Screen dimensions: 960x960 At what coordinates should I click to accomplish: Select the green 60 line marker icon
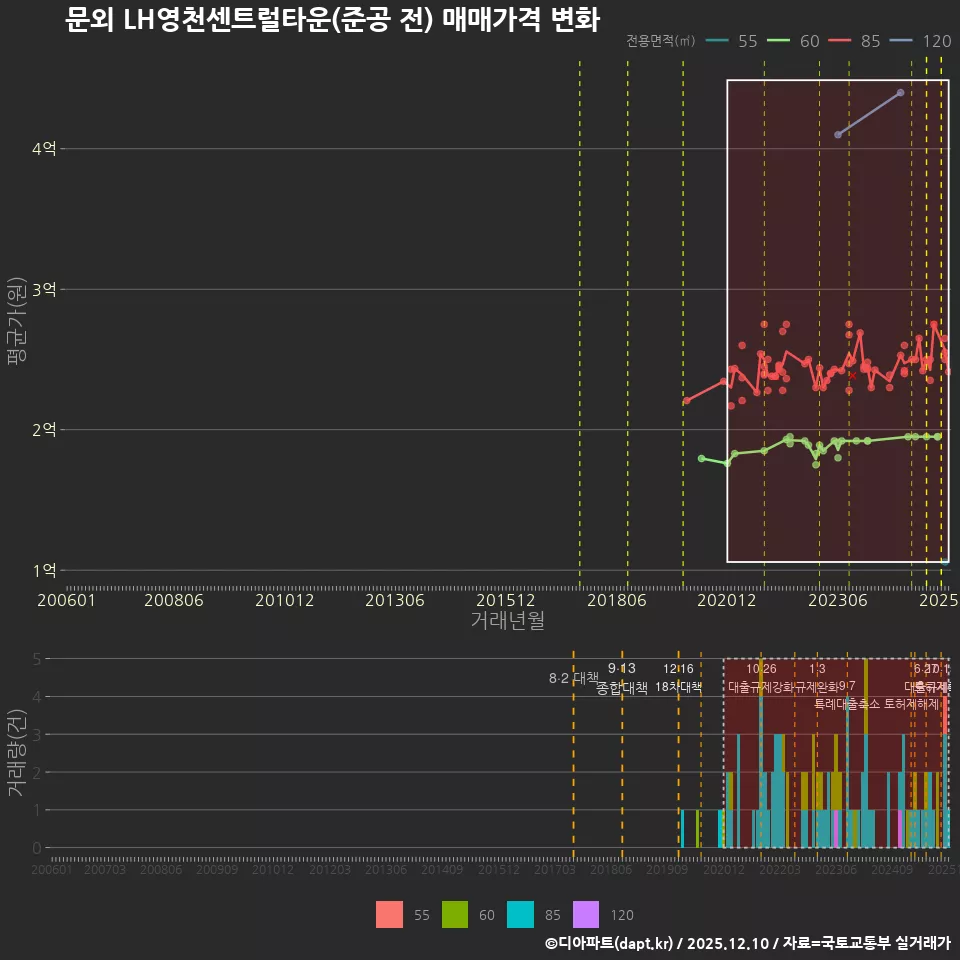781,42
